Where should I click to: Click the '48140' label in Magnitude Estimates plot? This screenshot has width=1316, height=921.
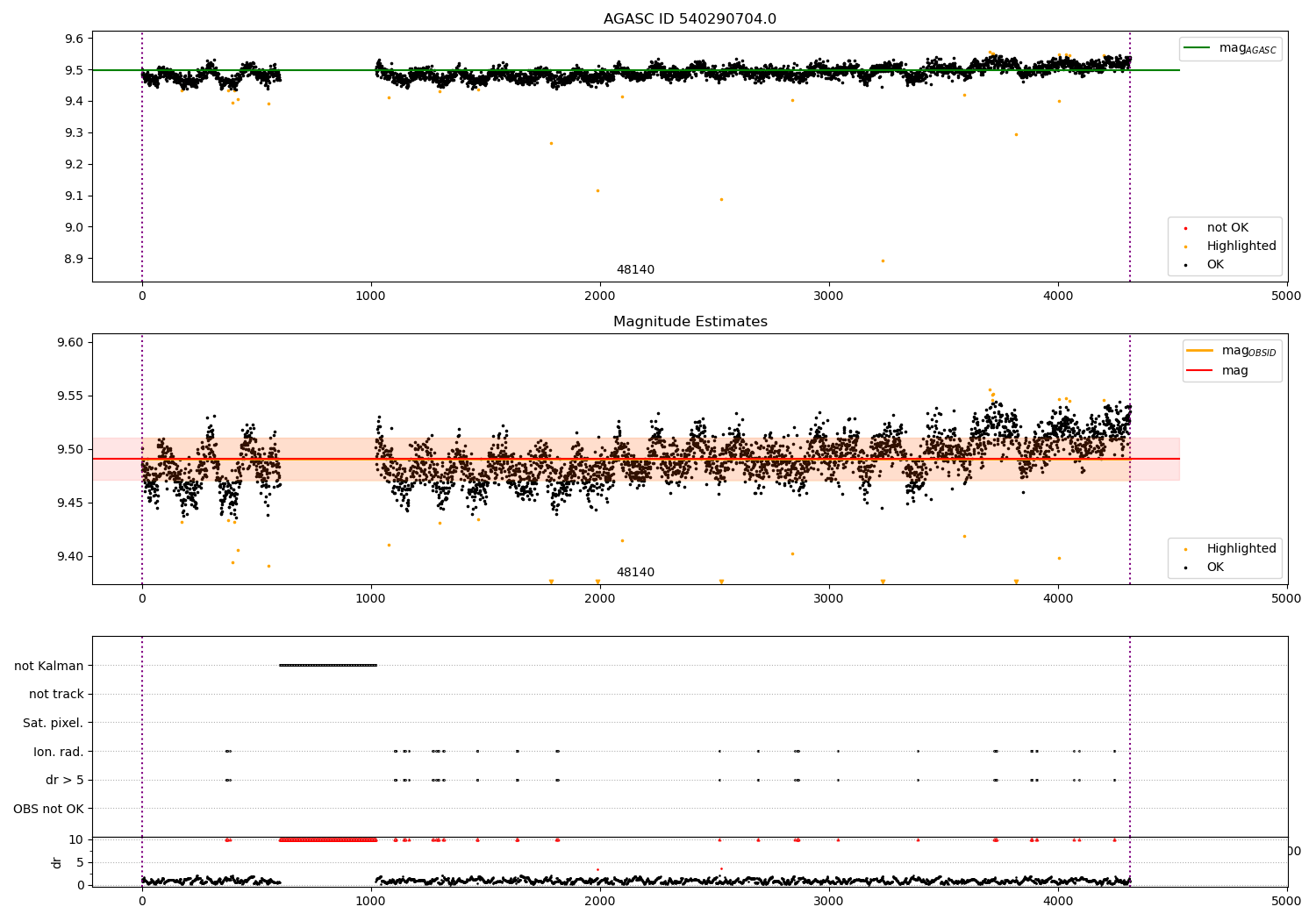(635, 573)
